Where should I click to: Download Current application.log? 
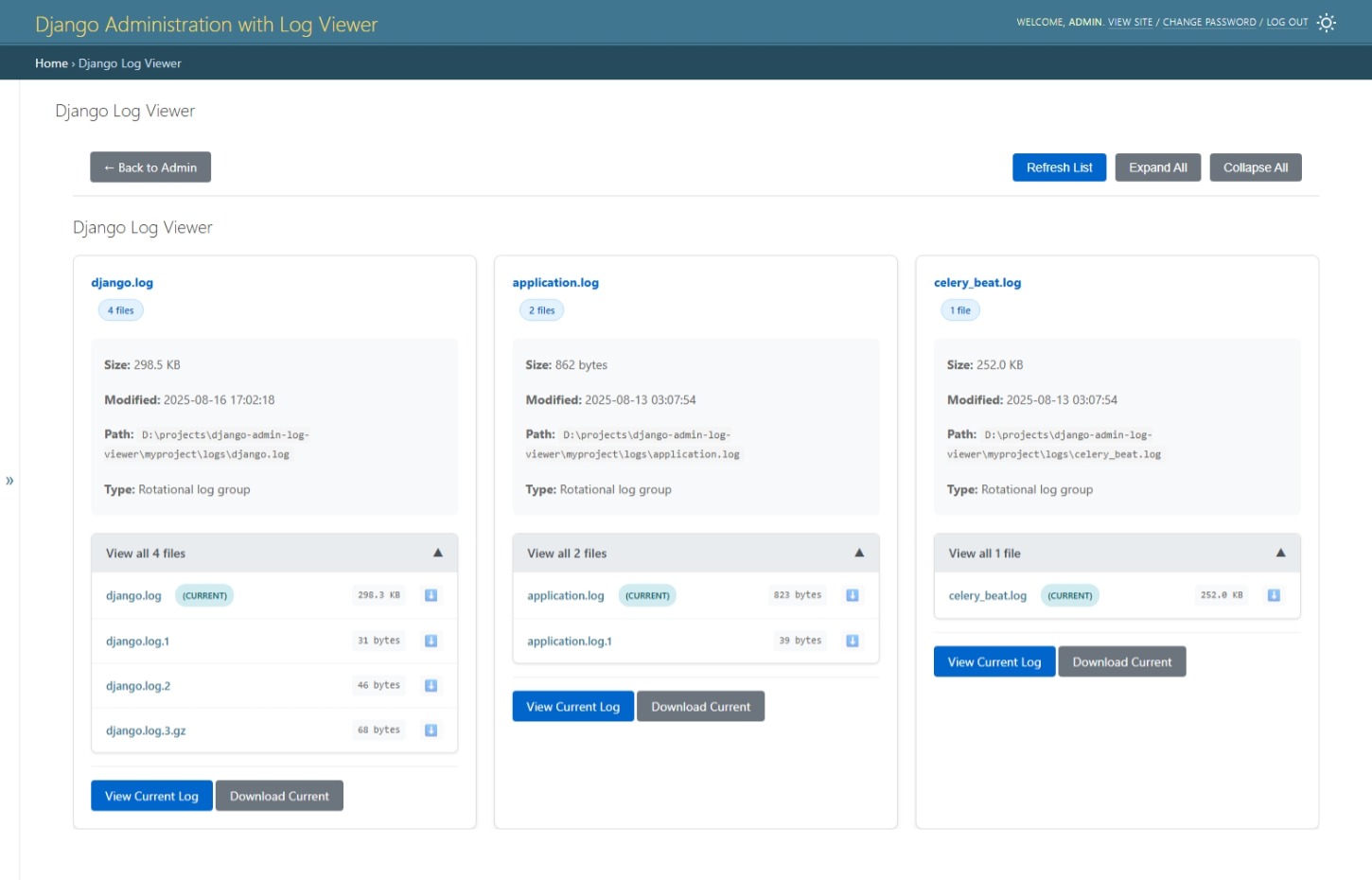pos(700,707)
